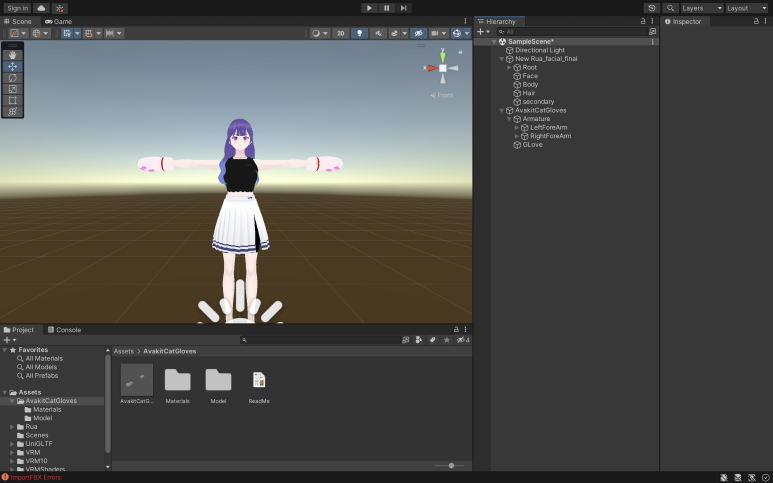Open the Hierarchy create plus dropdown

tap(483, 32)
